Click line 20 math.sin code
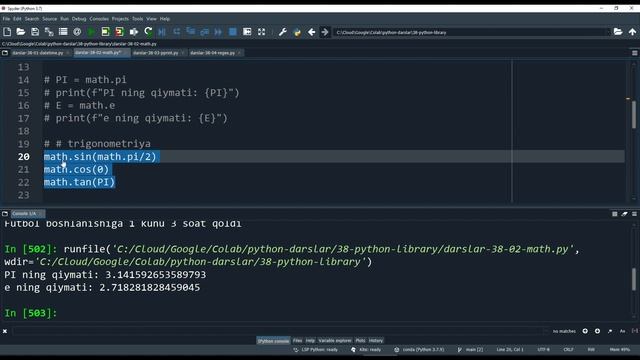This screenshot has width=640, height=360. 100,157
